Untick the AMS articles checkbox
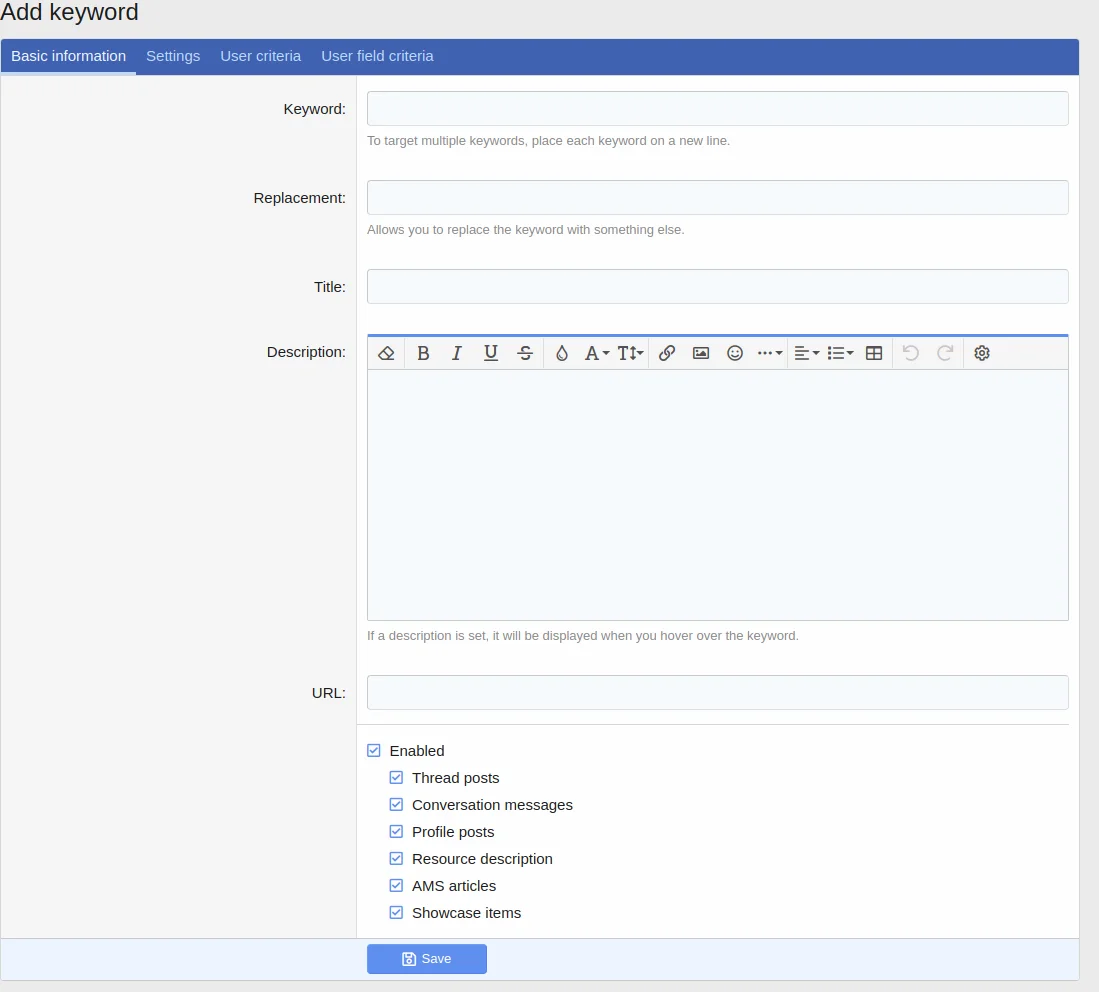This screenshot has height=992, width=1099. 397,886
